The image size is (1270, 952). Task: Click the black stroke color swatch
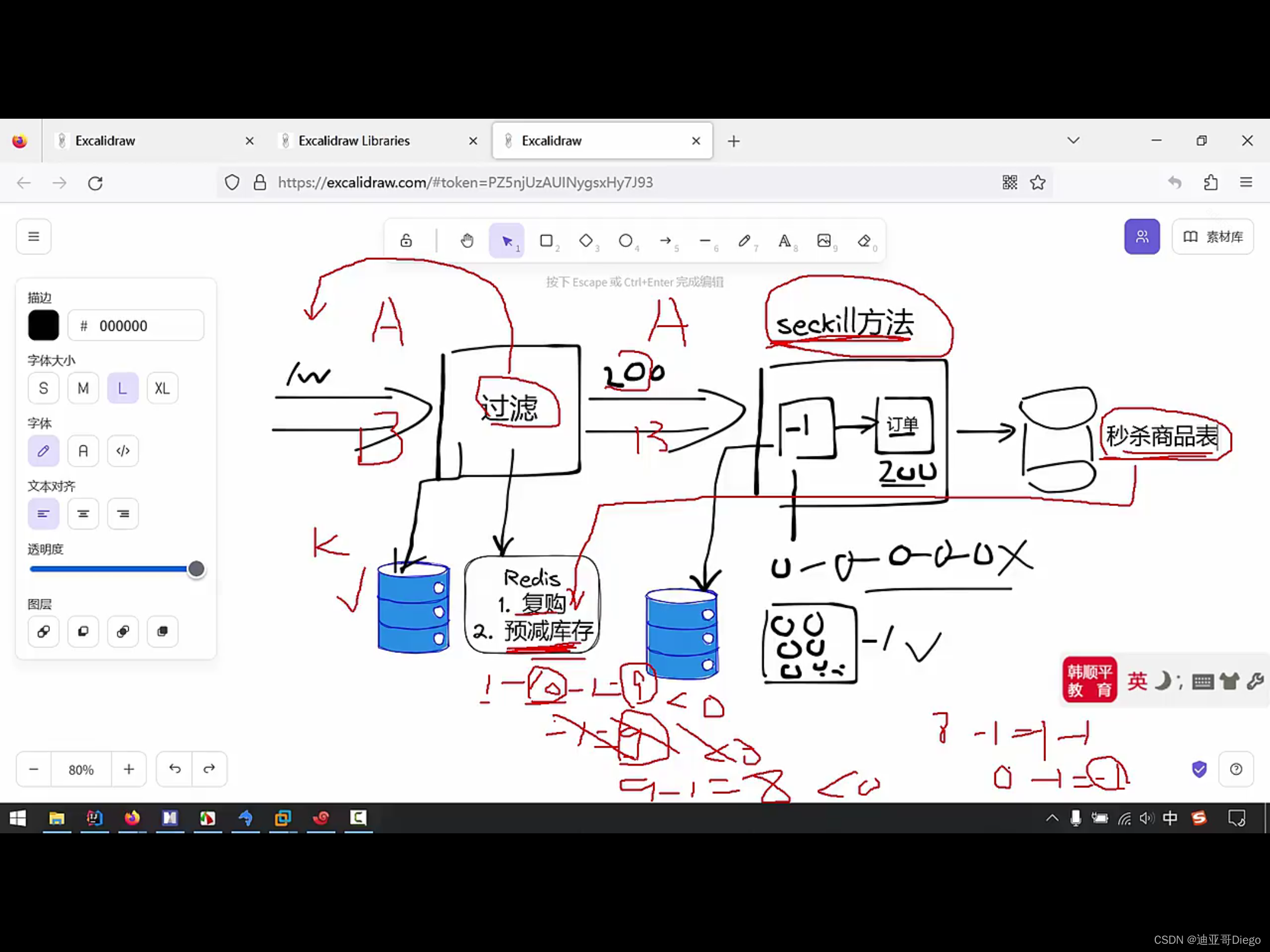(x=44, y=326)
